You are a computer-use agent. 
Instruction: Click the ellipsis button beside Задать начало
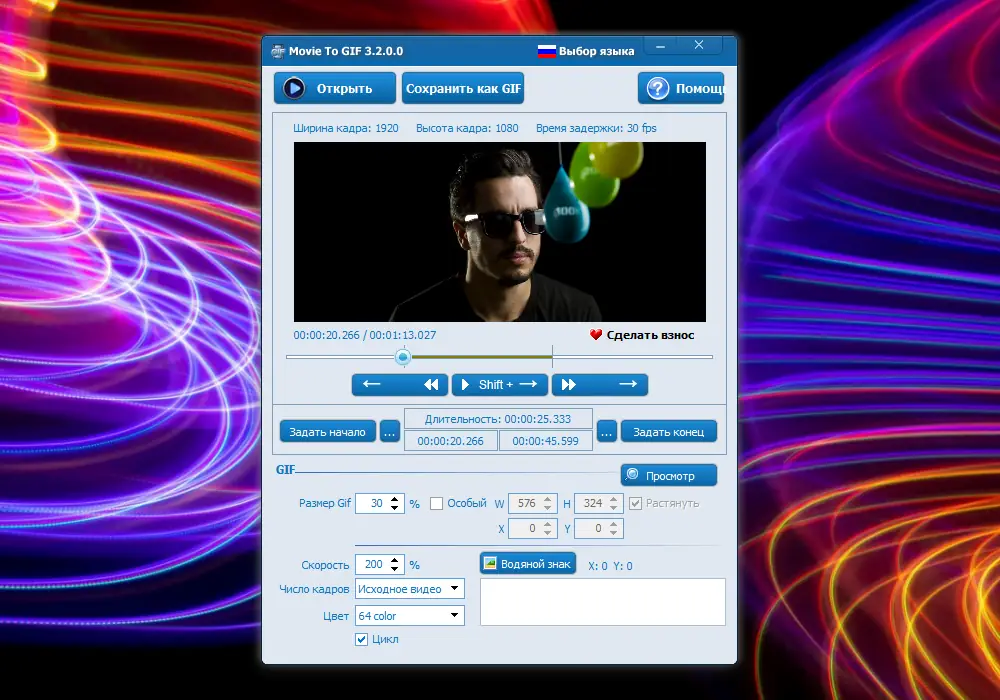pyautogui.click(x=390, y=432)
